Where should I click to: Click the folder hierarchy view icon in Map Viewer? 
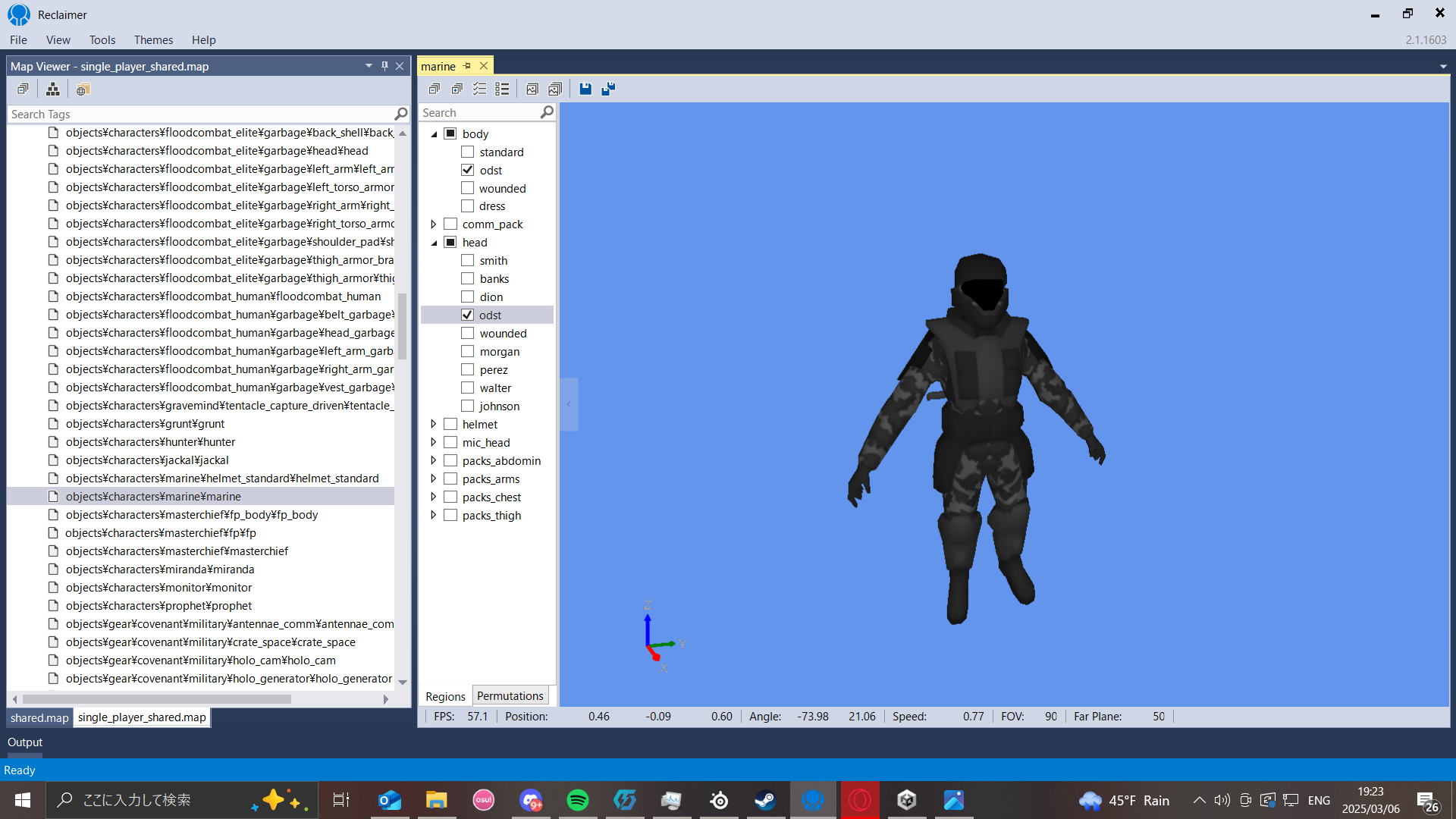point(52,89)
